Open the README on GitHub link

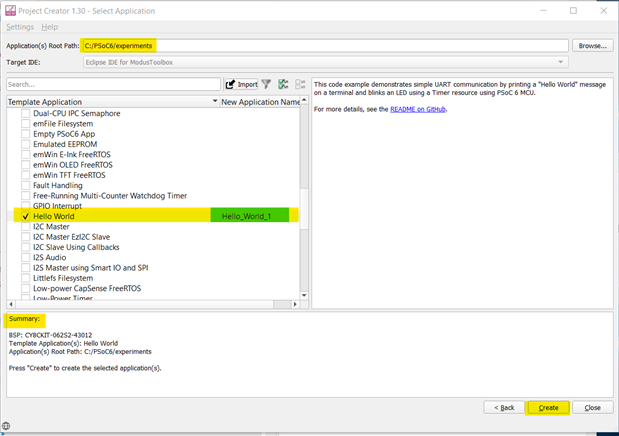point(418,109)
